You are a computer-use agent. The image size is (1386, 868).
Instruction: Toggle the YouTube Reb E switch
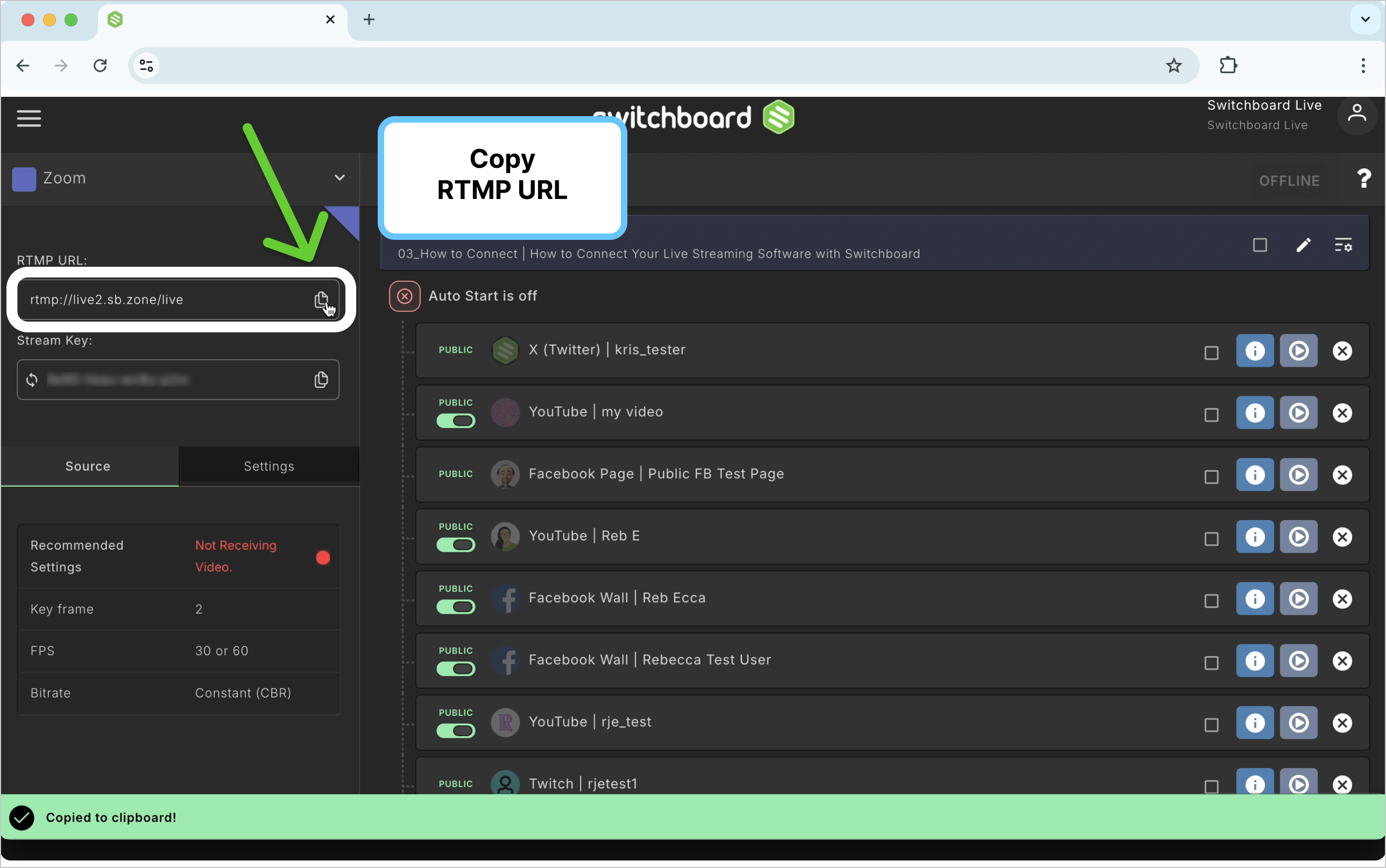[x=456, y=545]
